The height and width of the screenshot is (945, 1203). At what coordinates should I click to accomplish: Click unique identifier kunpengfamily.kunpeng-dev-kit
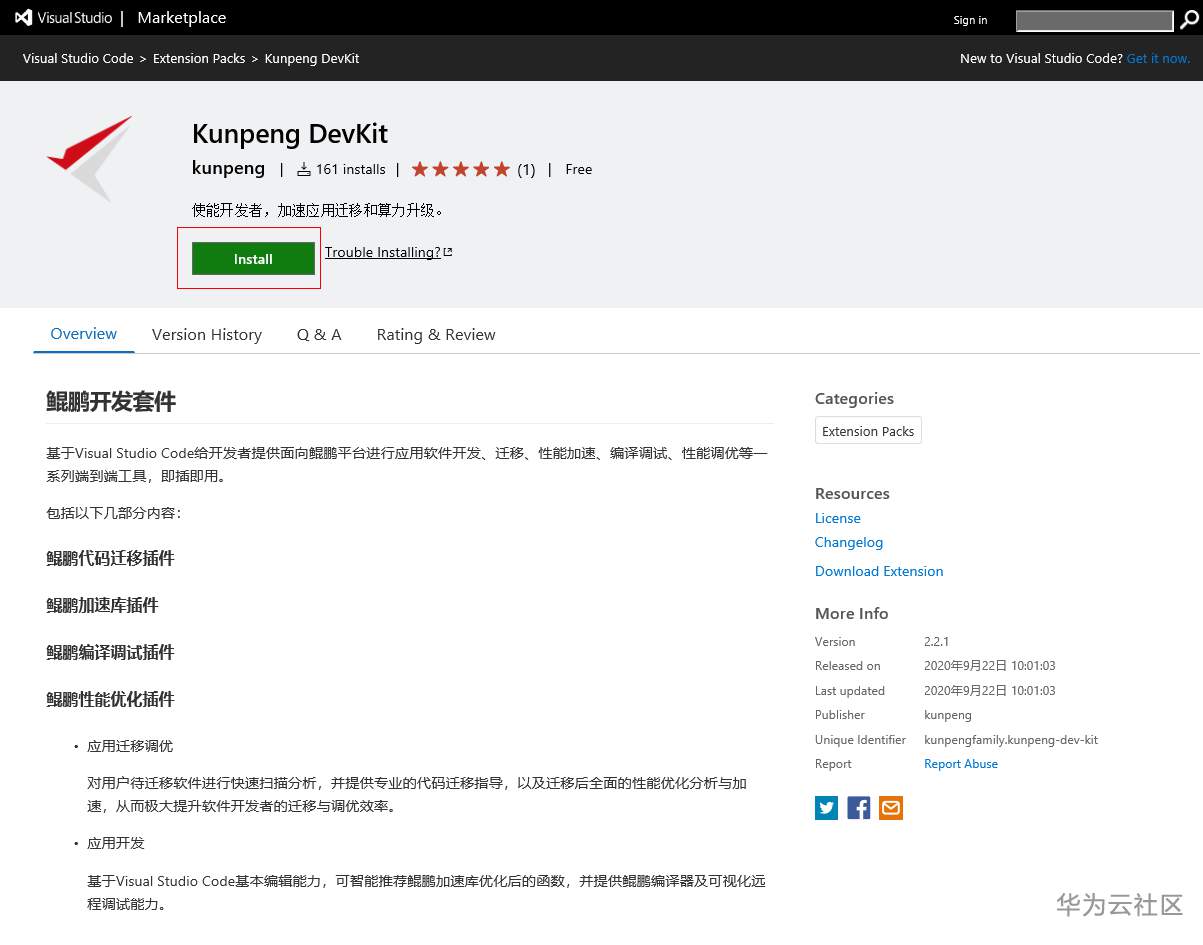click(x=1011, y=740)
